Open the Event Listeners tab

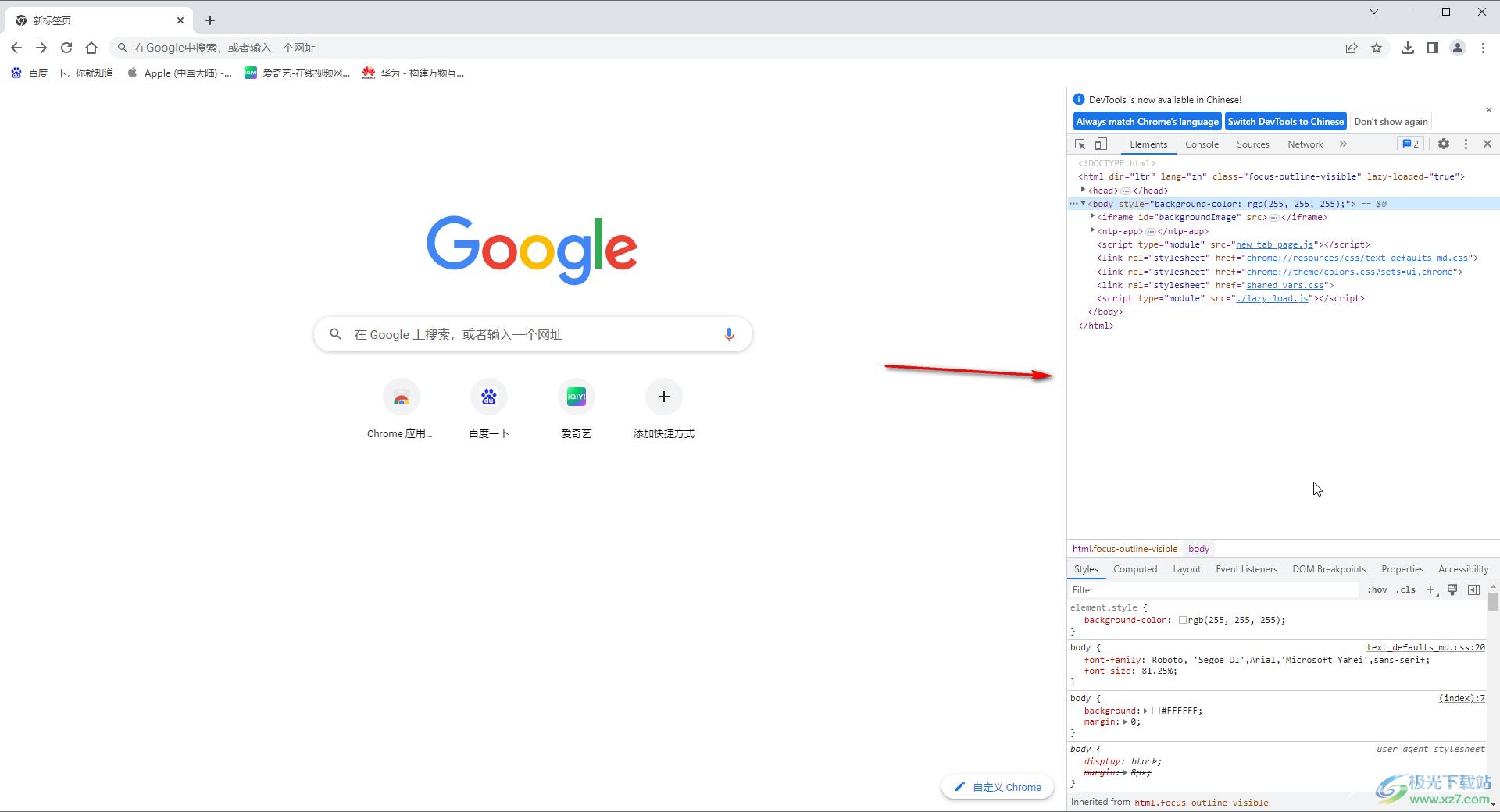click(1246, 569)
